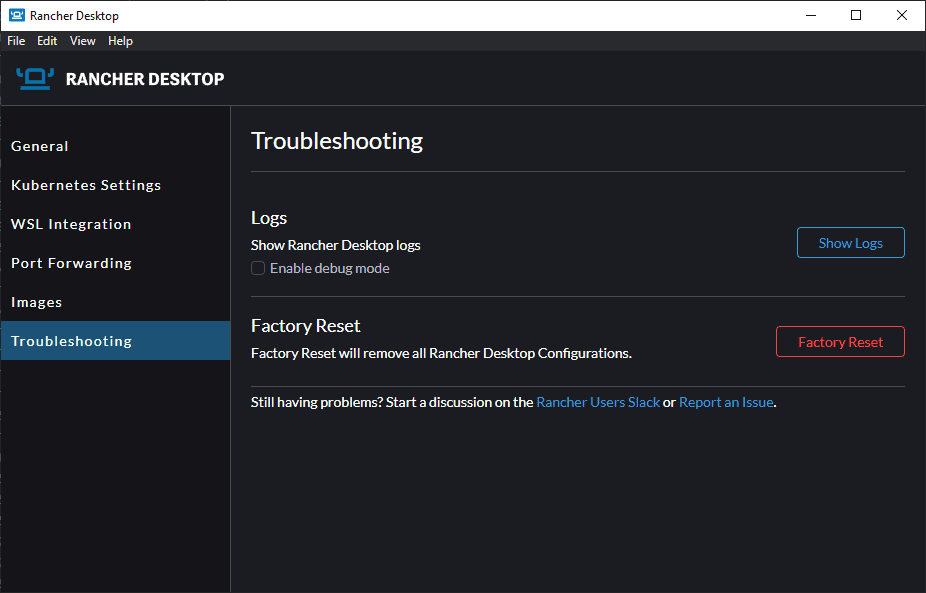Close the Rancher Desktop window

(x=902, y=15)
